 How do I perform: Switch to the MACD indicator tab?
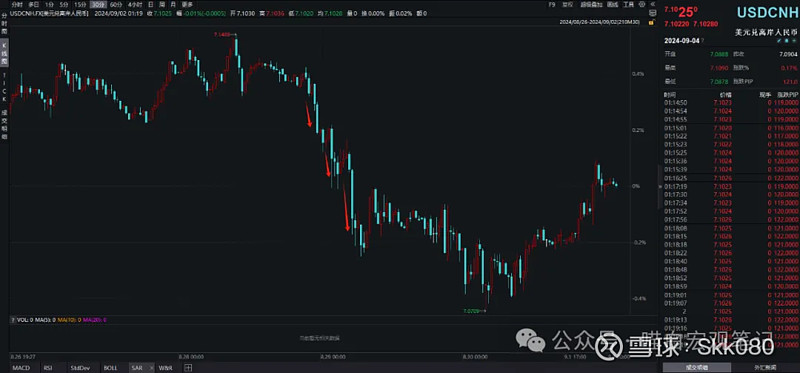point(21,368)
